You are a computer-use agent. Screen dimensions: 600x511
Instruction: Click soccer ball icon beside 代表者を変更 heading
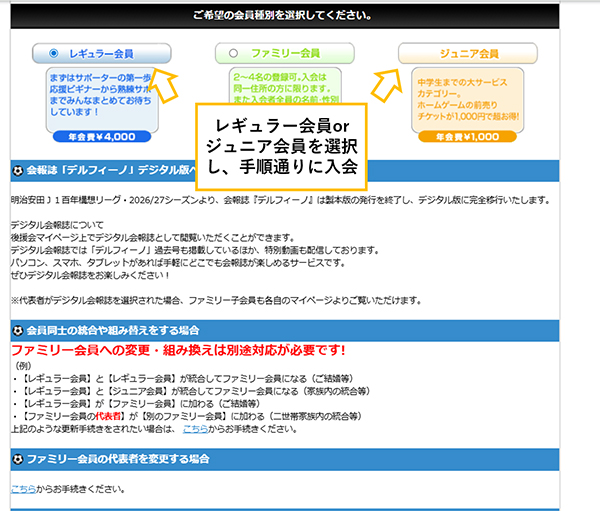coord(17,459)
